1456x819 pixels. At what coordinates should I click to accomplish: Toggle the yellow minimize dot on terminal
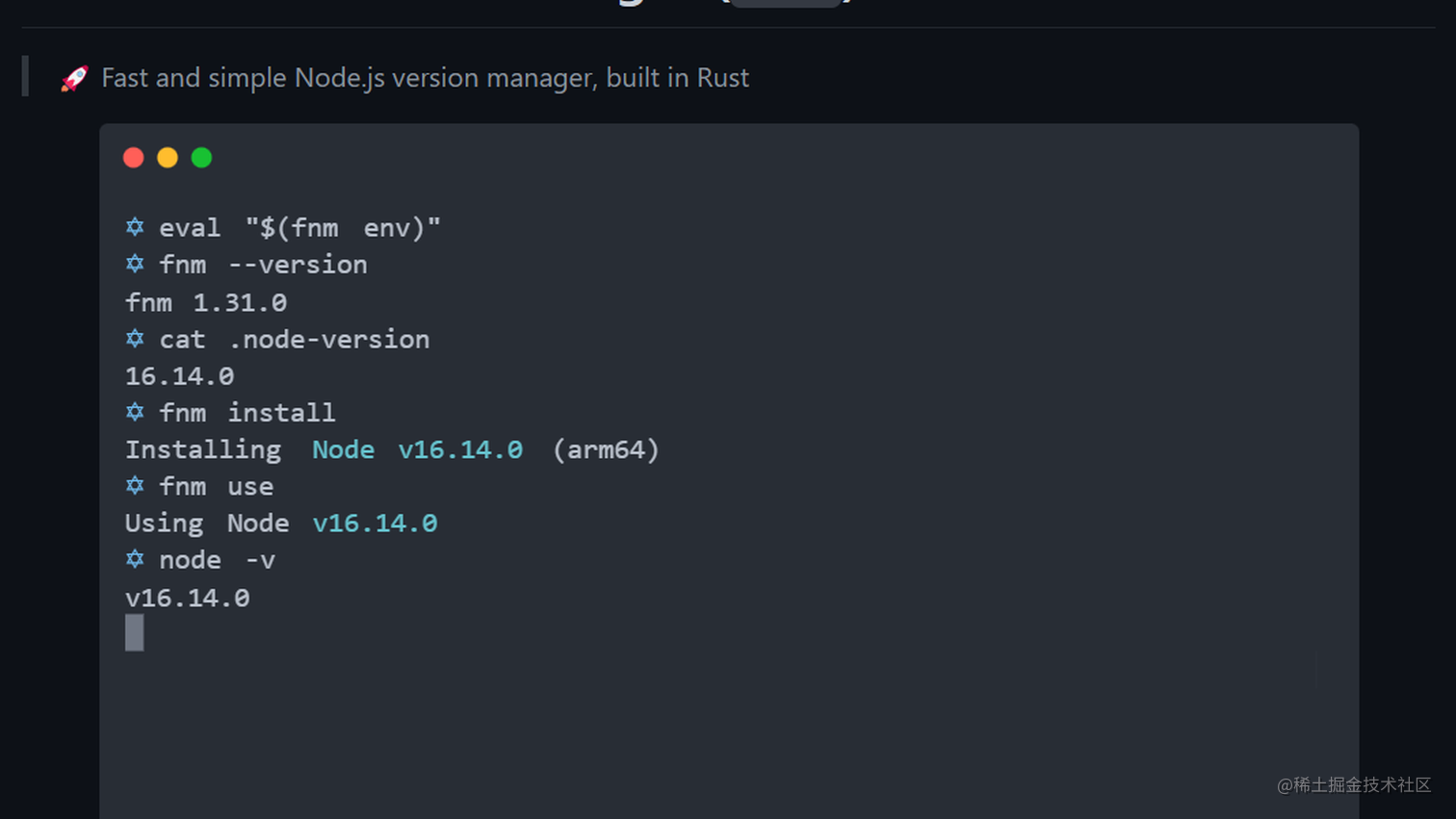point(168,157)
